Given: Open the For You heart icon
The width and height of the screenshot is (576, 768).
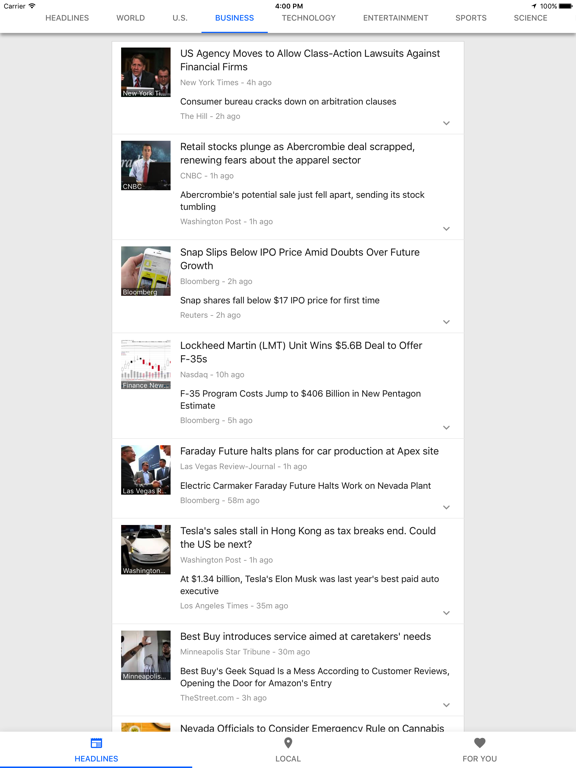Looking at the screenshot, I should point(480,743).
